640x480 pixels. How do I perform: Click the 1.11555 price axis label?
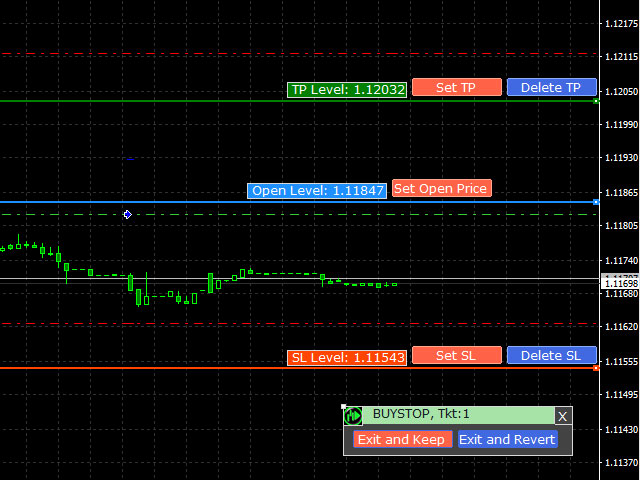coord(621,362)
